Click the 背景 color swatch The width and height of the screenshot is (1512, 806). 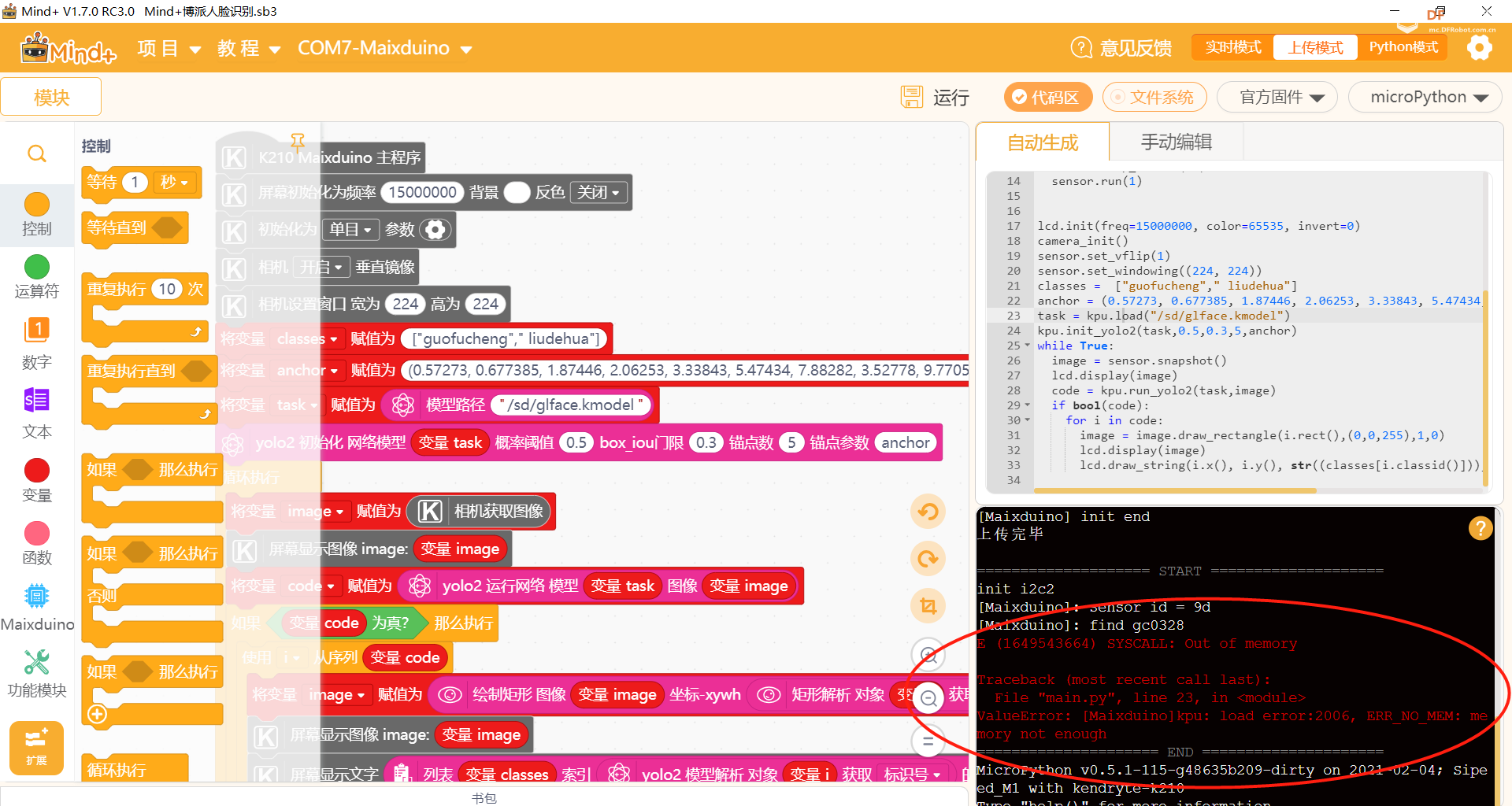pyautogui.click(x=517, y=192)
